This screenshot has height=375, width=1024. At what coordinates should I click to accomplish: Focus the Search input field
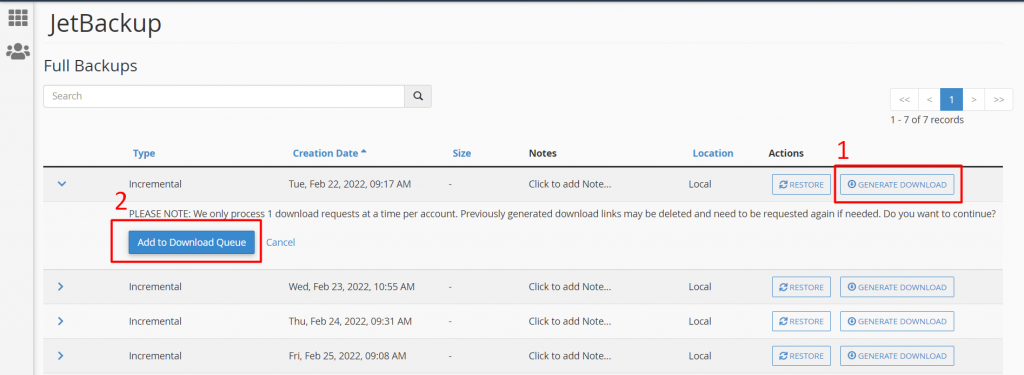point(224,96)
